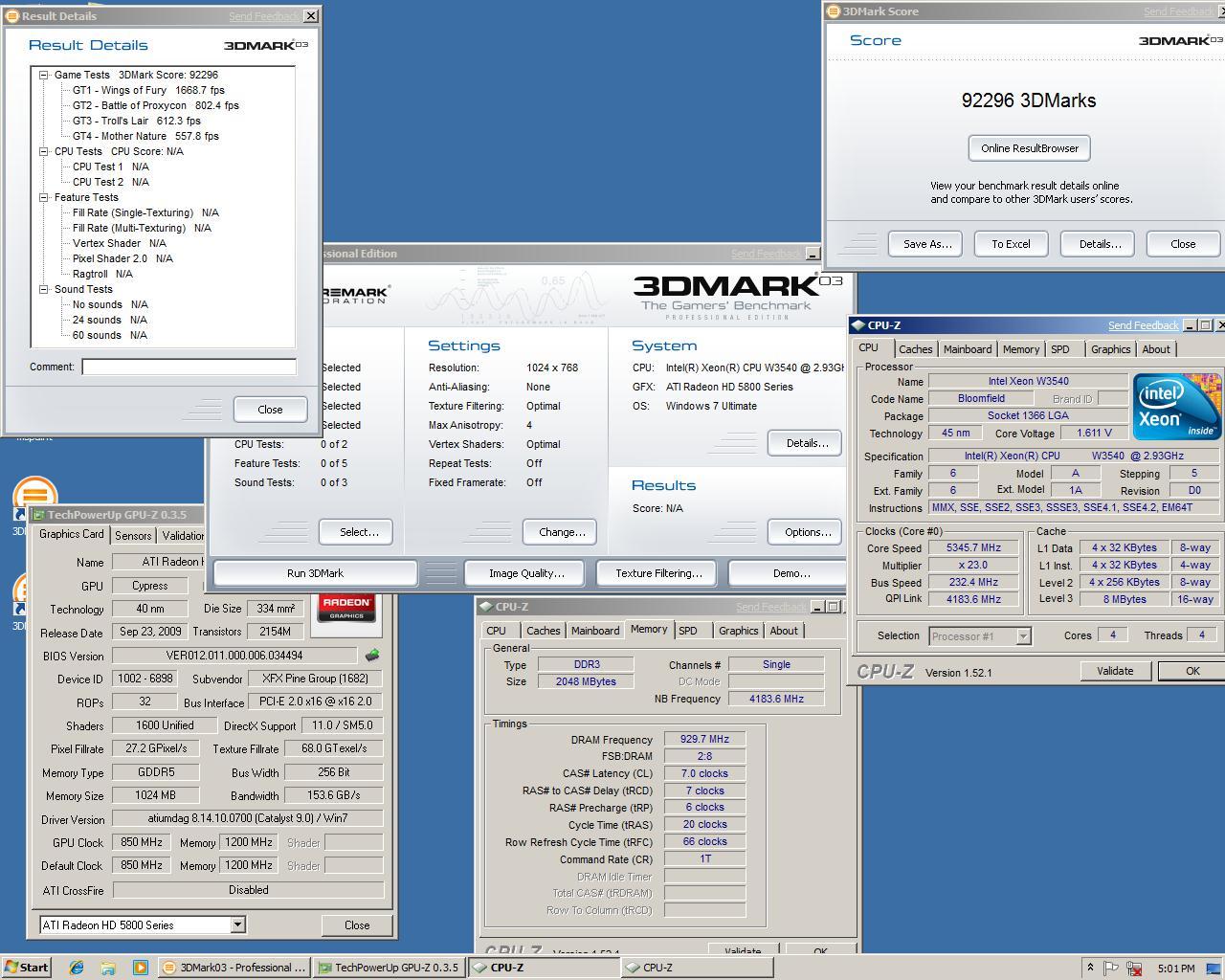Select GT1 - Wings of Fury result row
Viewport: 1225px width, 980px height.
click(x=148, y=90)
